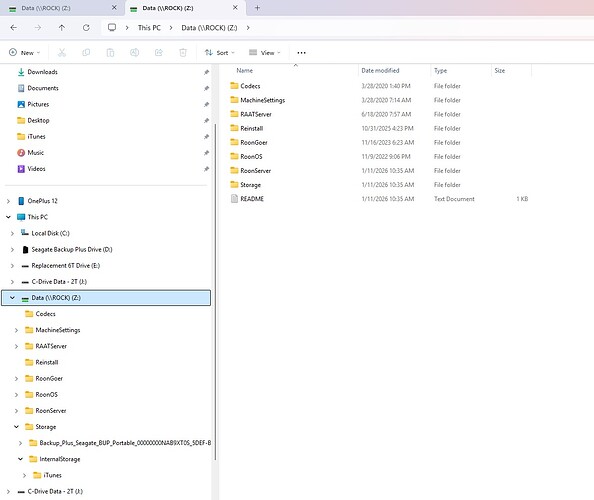Click the pin icon beside Music
The width and height of the screenshot is (594, 500).
pyautogui.click(x=206, y=153)
